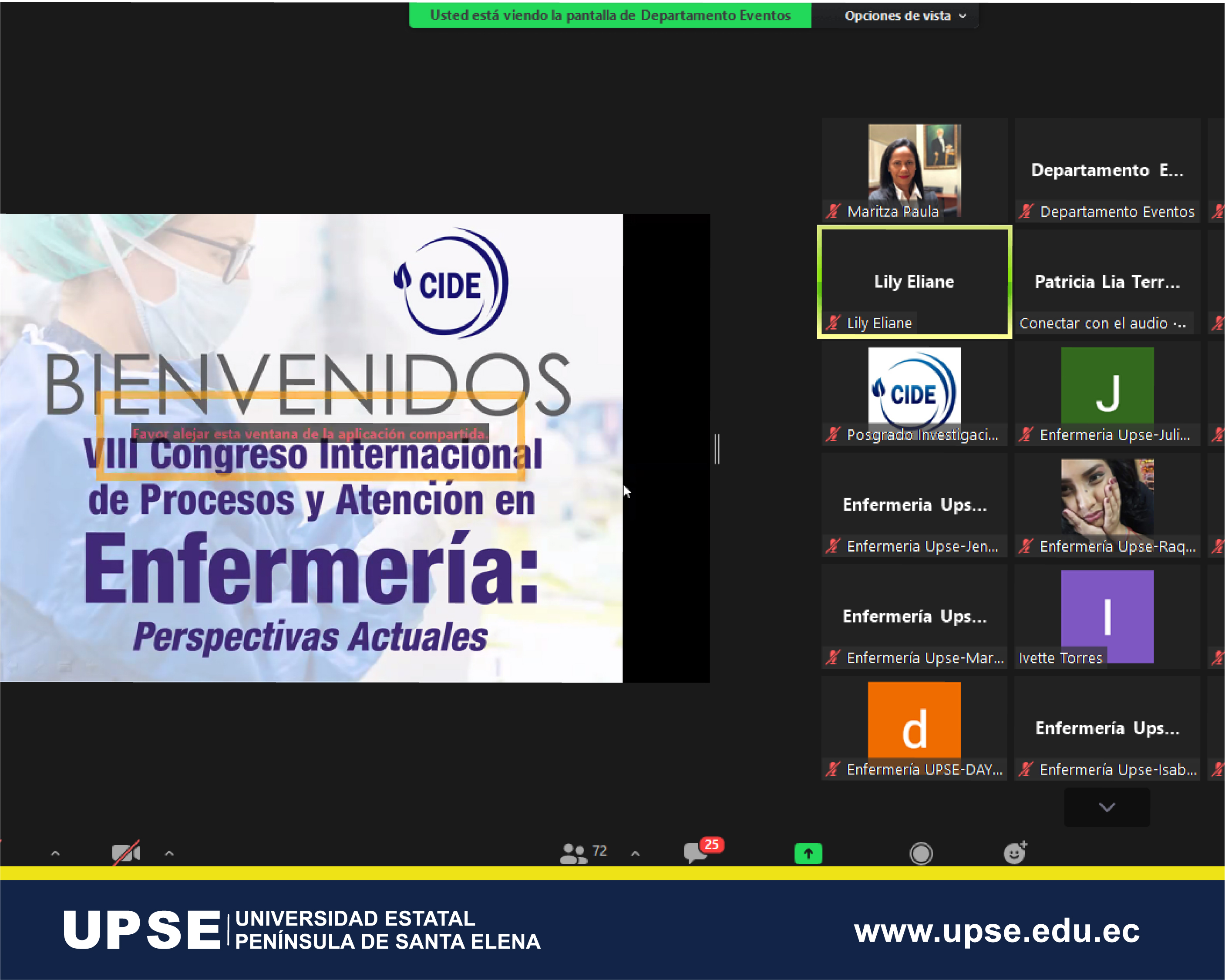Select the Enfermeria Upse-Jen... tile

tap(914, 505)
